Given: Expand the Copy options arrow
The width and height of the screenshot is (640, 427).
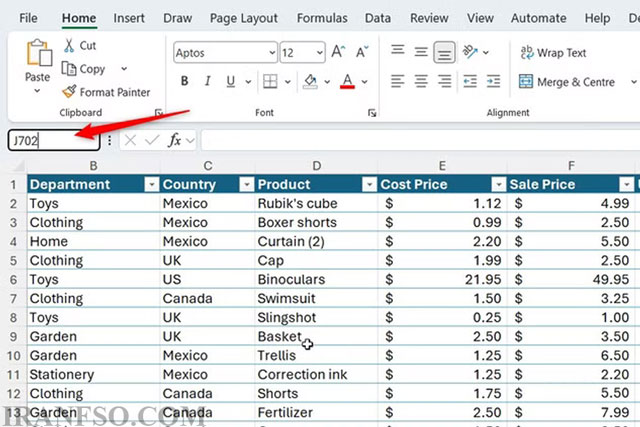Looking at the screenshot, I should [124, 69].
